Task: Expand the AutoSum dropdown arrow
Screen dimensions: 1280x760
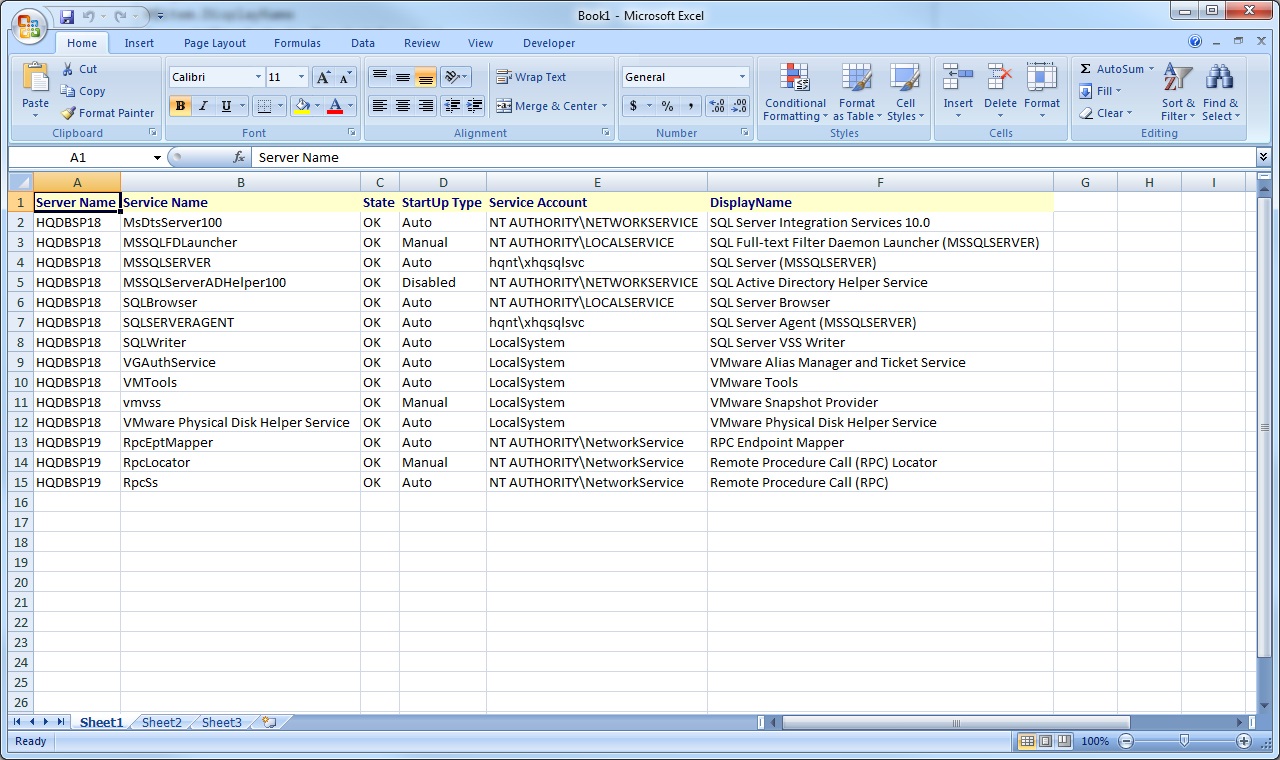Action: (x=1151, y=69)
